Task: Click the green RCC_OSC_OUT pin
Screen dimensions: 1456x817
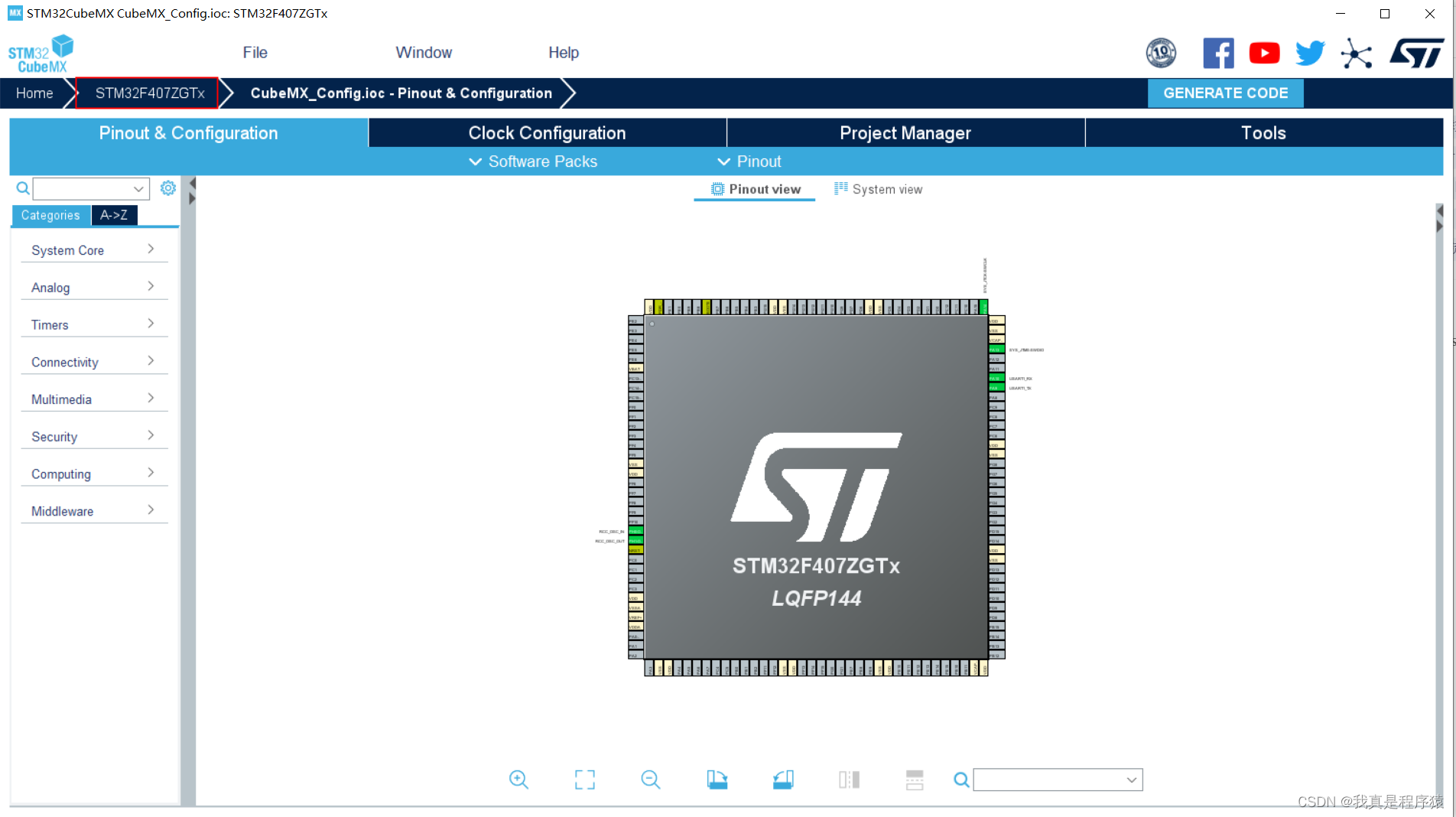Action: (x=635, y=541)
